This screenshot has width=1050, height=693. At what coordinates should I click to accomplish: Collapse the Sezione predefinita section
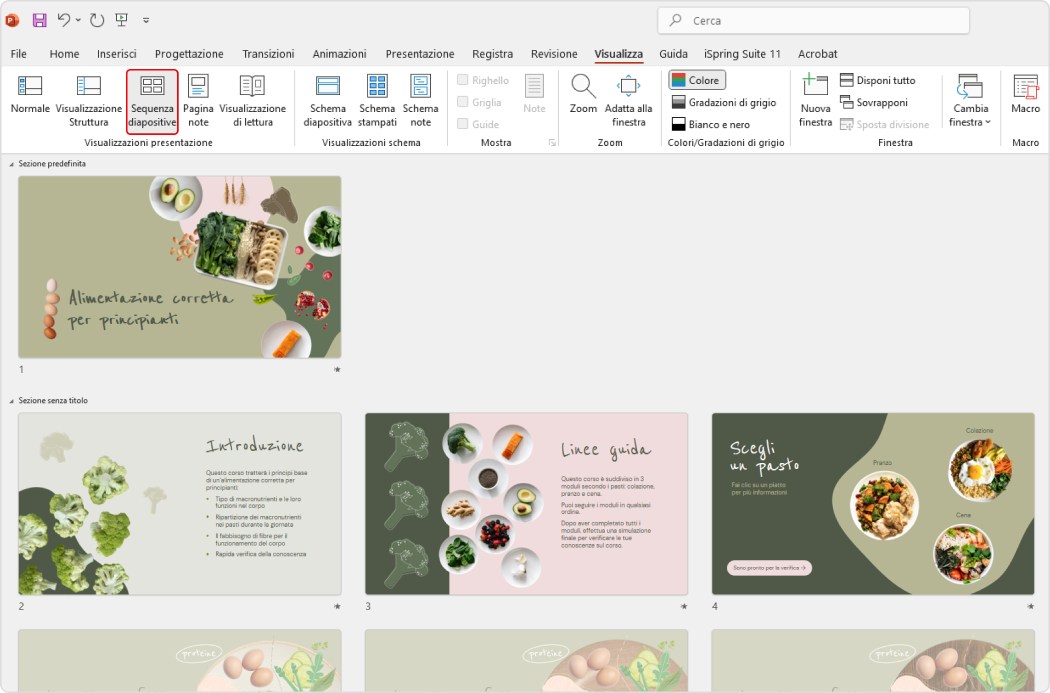click(9, 163)
